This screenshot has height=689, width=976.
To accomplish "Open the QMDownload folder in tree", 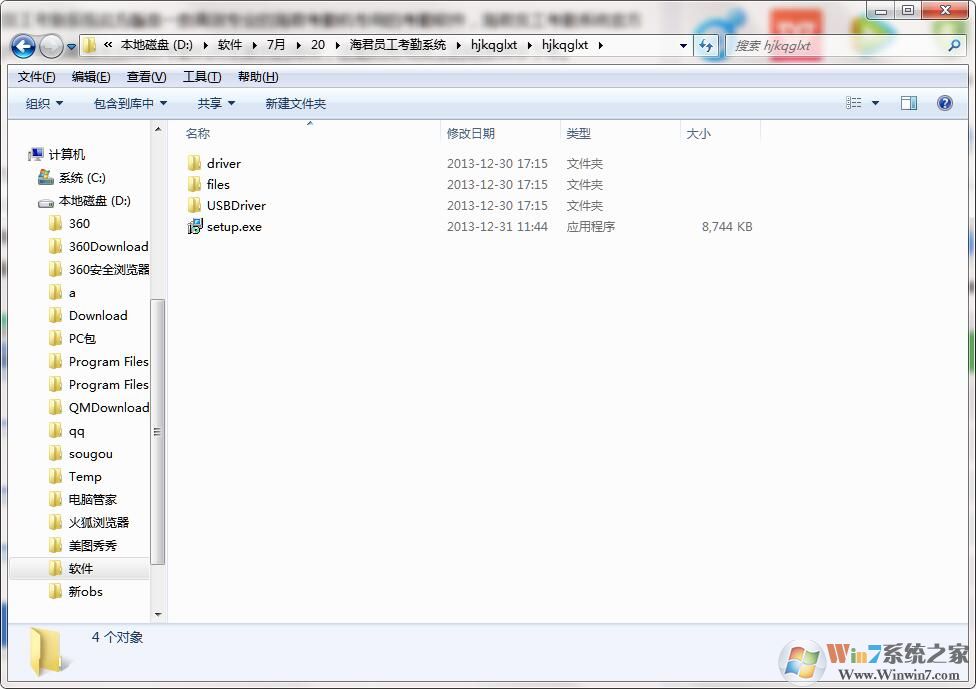I will tap(108, 408).
